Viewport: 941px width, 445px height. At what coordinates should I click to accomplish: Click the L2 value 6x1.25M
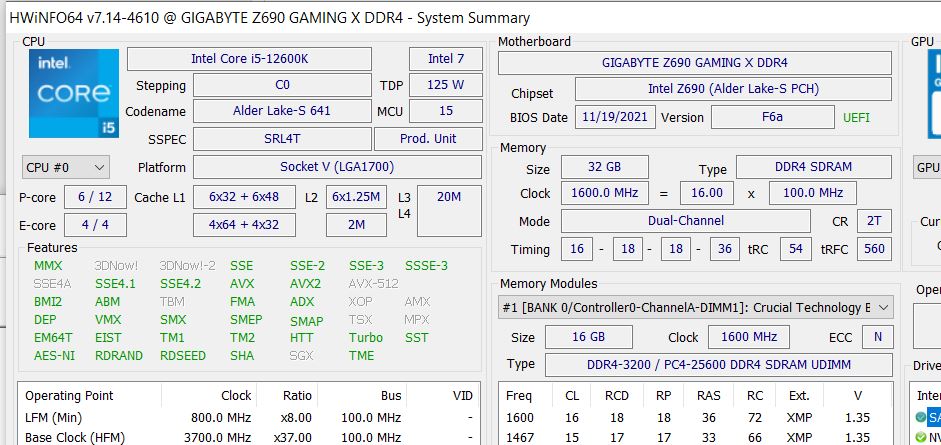pyautogui.click(x=356, y=197)
